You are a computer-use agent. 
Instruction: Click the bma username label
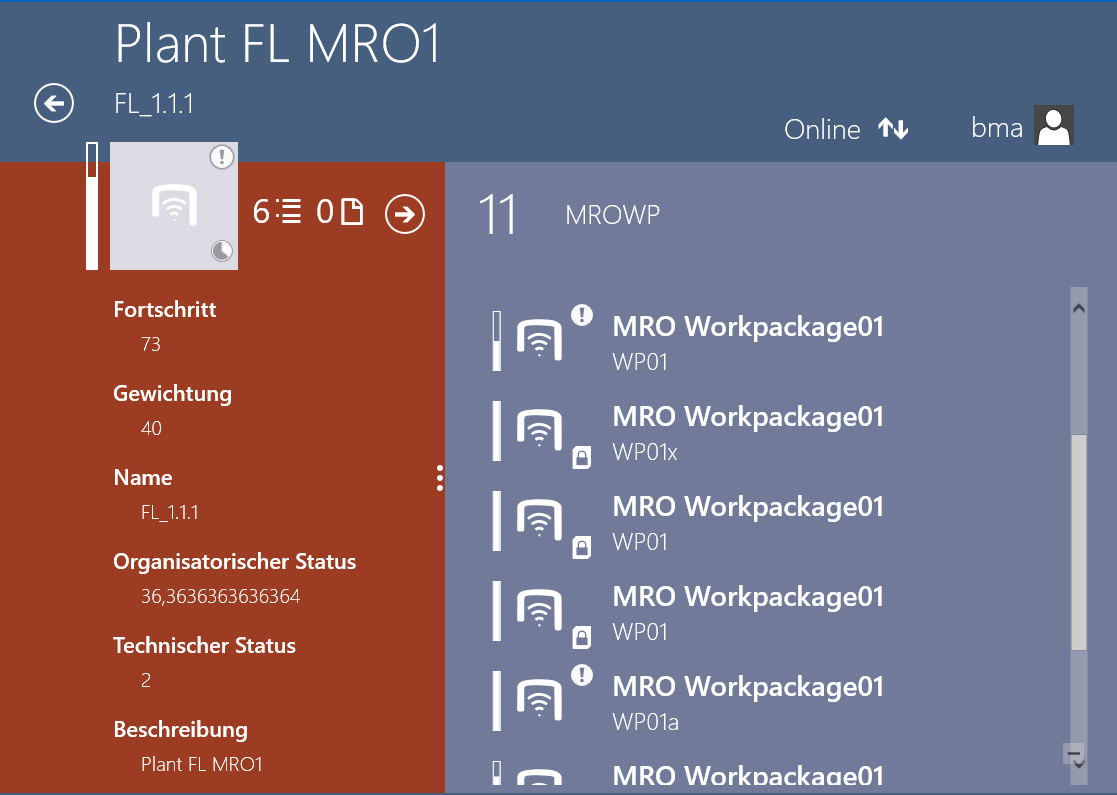[x=997, y=128]
